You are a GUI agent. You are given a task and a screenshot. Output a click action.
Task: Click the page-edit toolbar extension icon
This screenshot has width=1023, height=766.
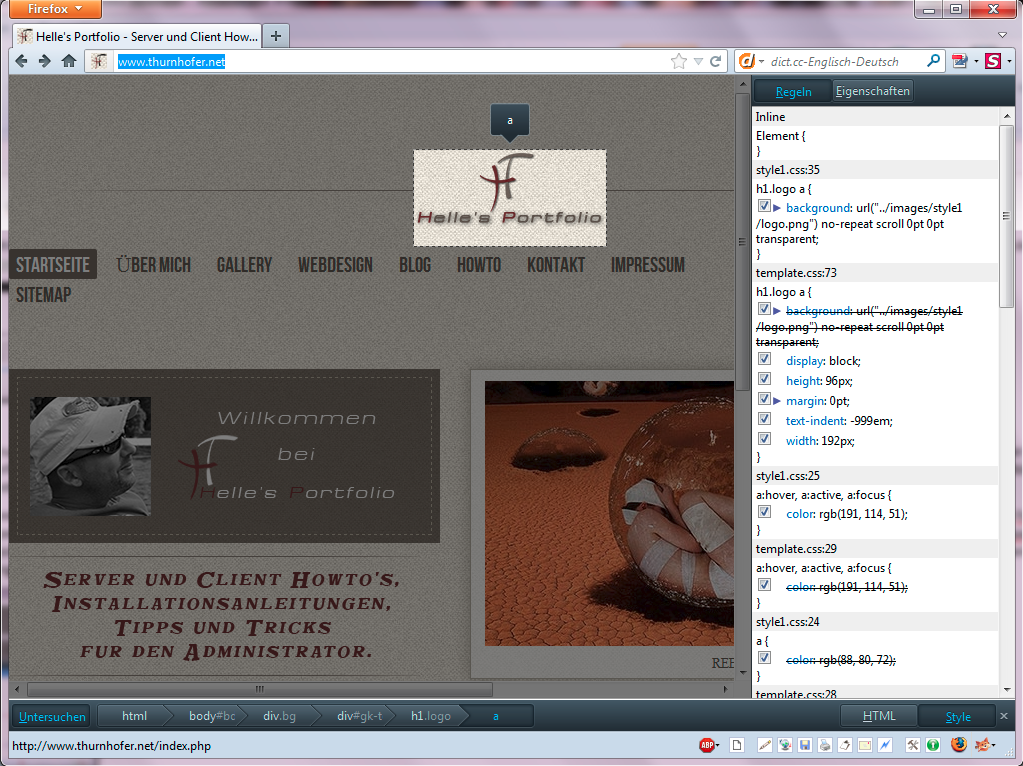960,61
